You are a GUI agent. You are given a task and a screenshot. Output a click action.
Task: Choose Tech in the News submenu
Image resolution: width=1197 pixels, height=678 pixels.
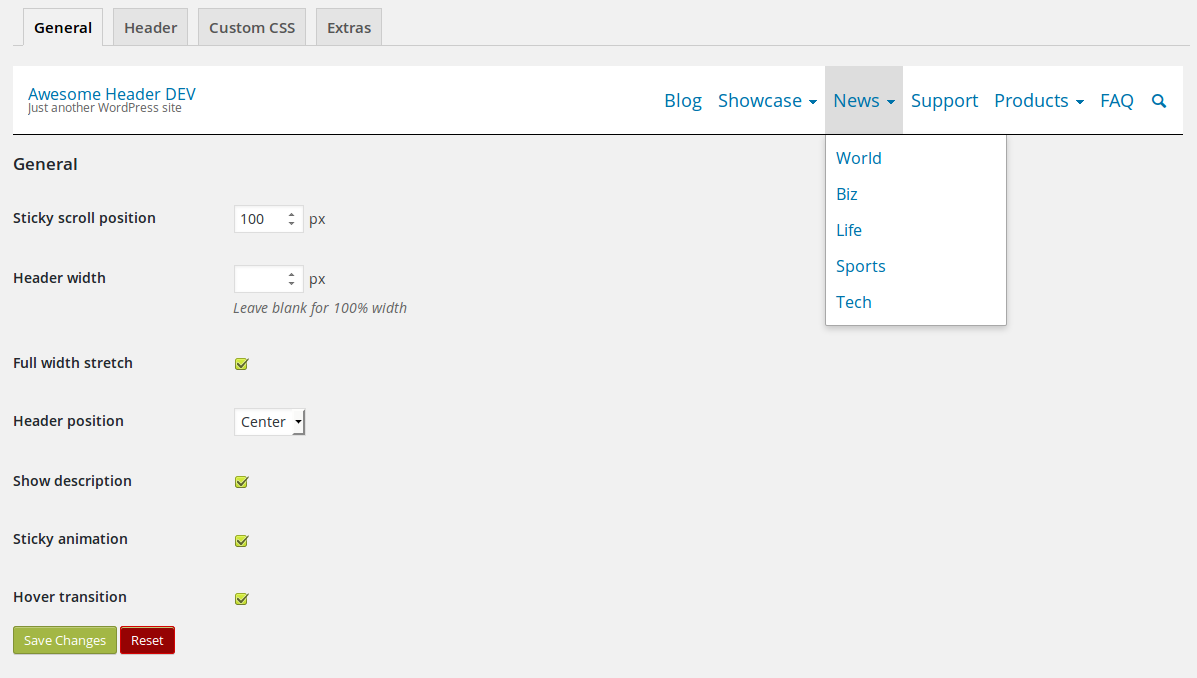tap(854, 302)
